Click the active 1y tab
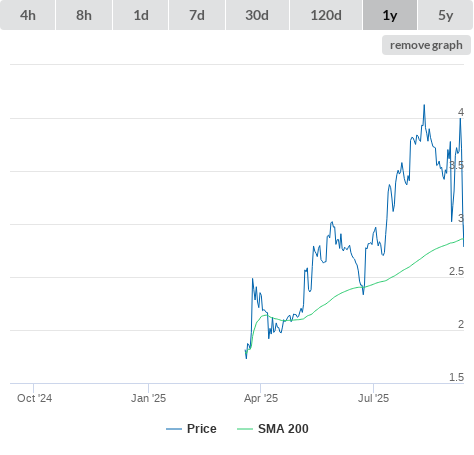 coord(390,15)
